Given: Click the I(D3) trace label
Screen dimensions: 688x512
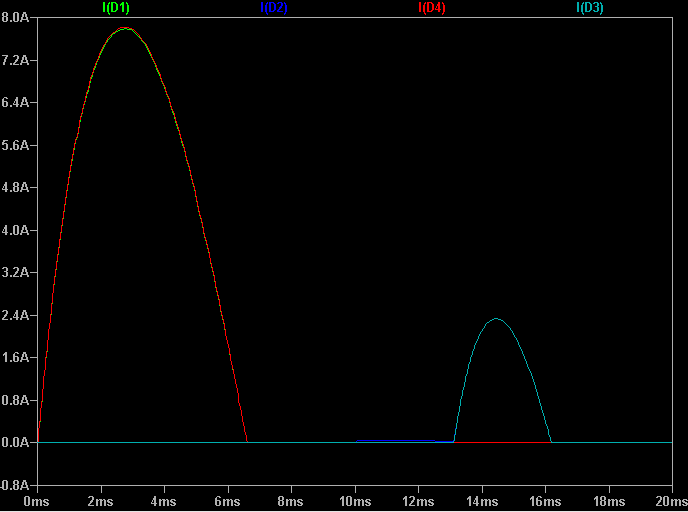Looking at the screenshot, I should click(x=590, y=7).
